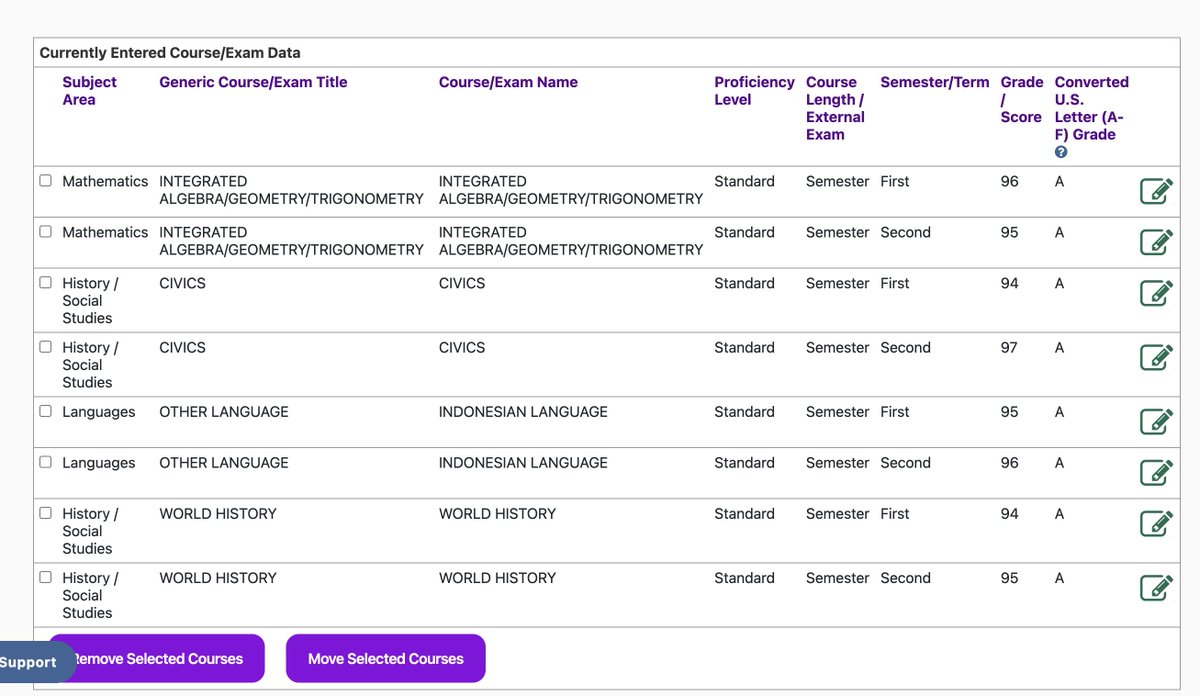Click the Subject Area column header

coord(89,91)
